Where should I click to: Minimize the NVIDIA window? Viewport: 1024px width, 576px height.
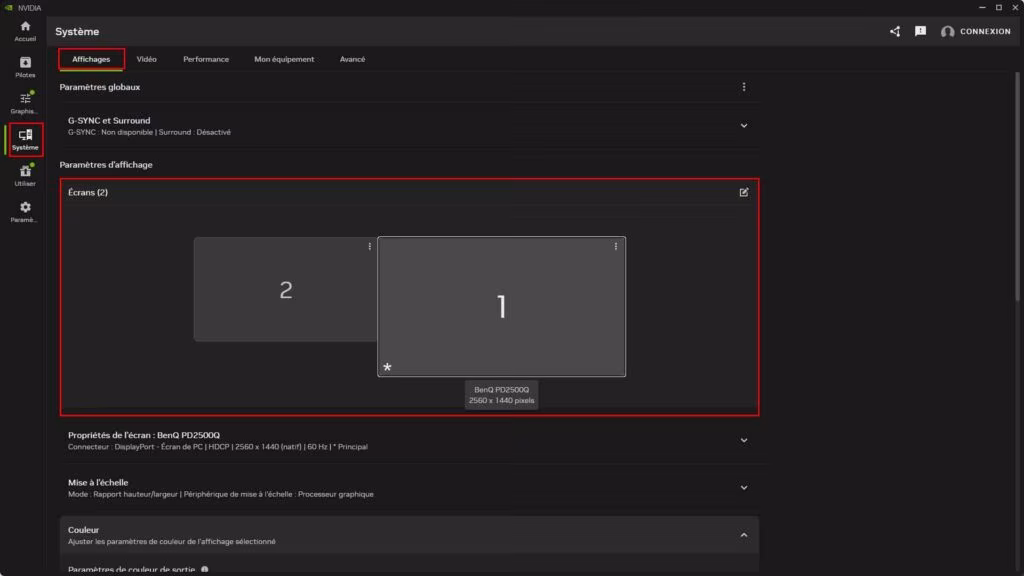(x=982, y=7)
